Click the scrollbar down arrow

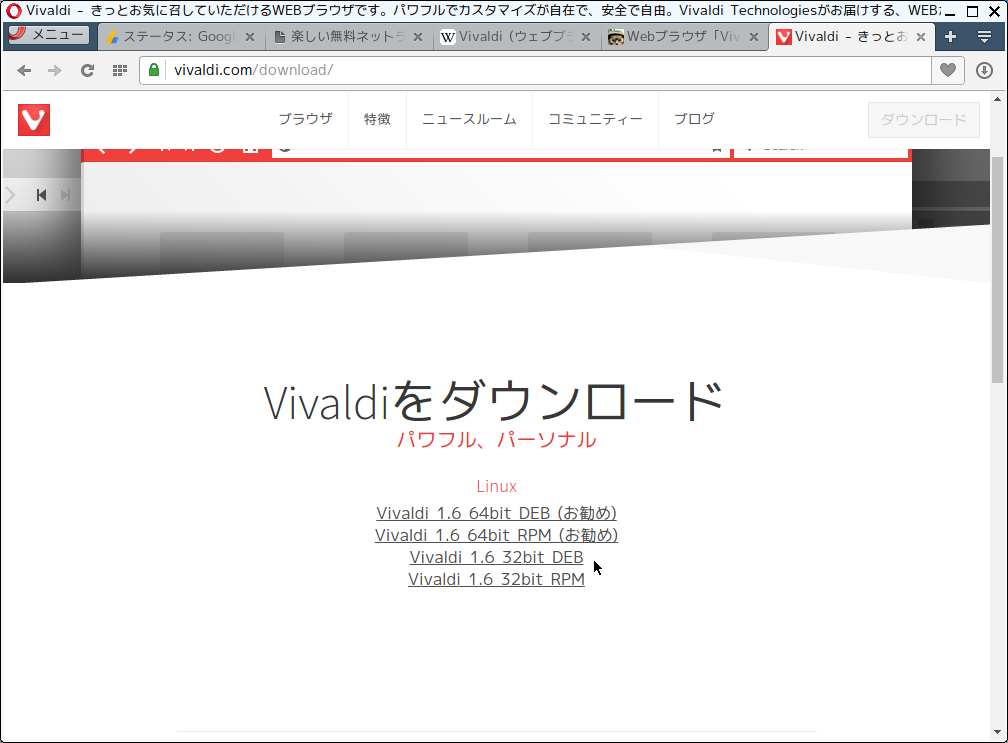997,732
